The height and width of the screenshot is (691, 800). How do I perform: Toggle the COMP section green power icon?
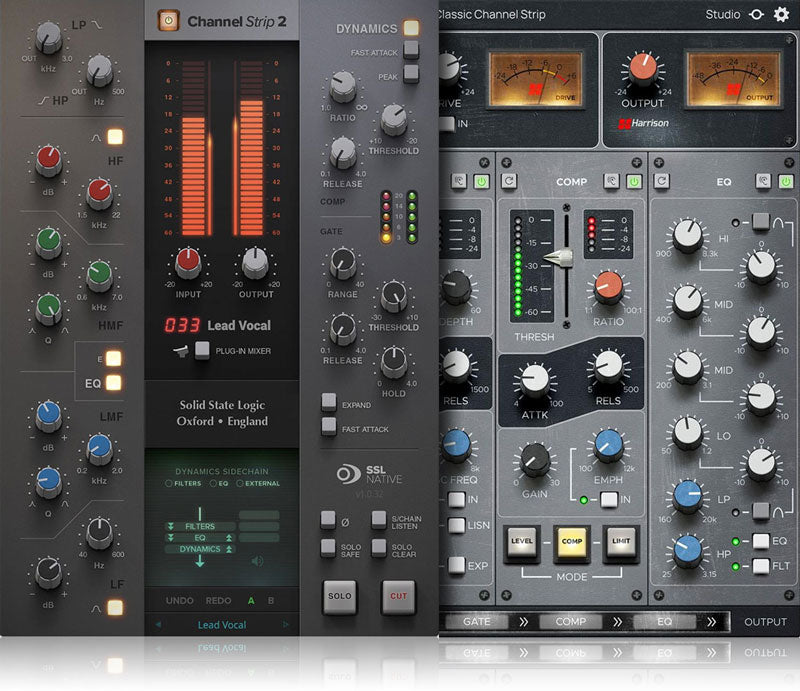[634, 181]
